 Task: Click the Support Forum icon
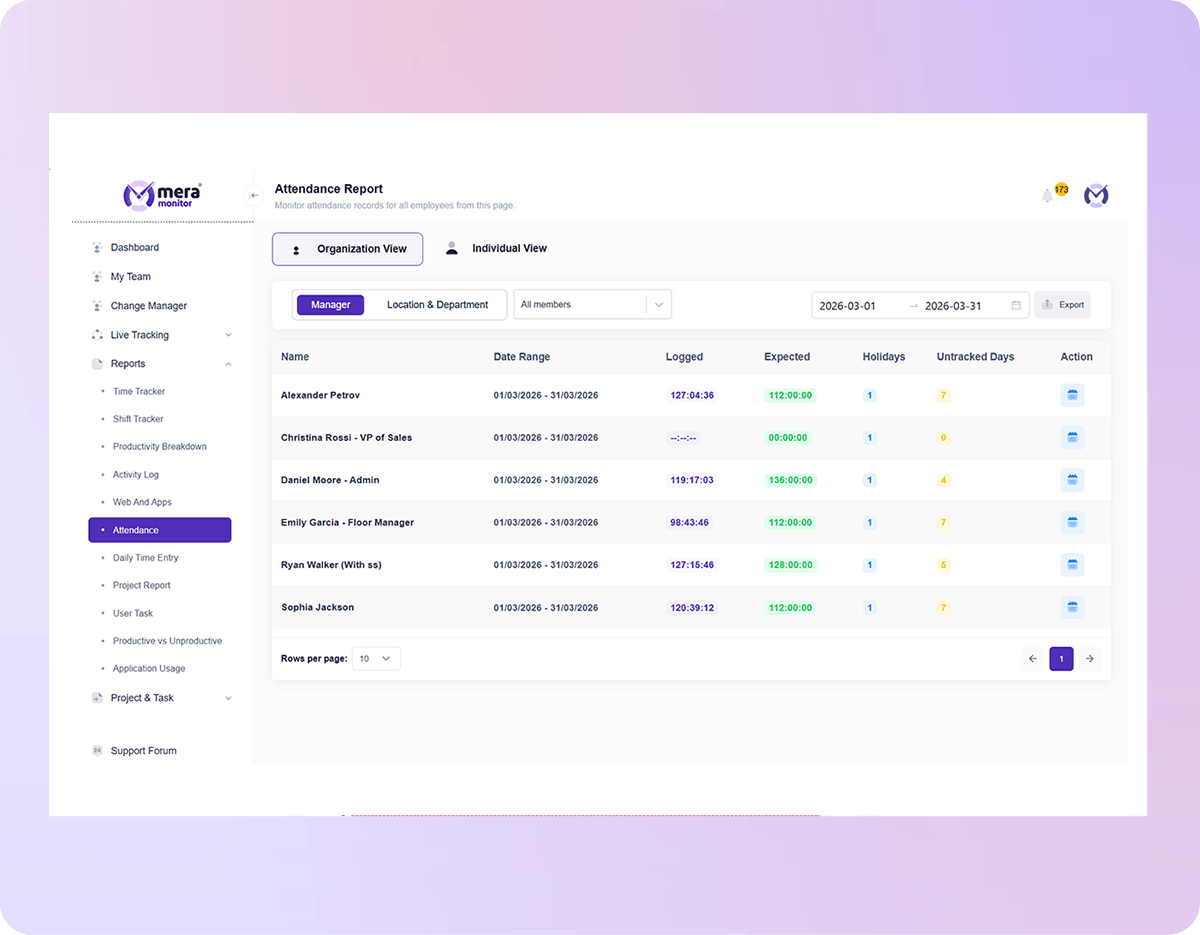[x=97, y=750]
